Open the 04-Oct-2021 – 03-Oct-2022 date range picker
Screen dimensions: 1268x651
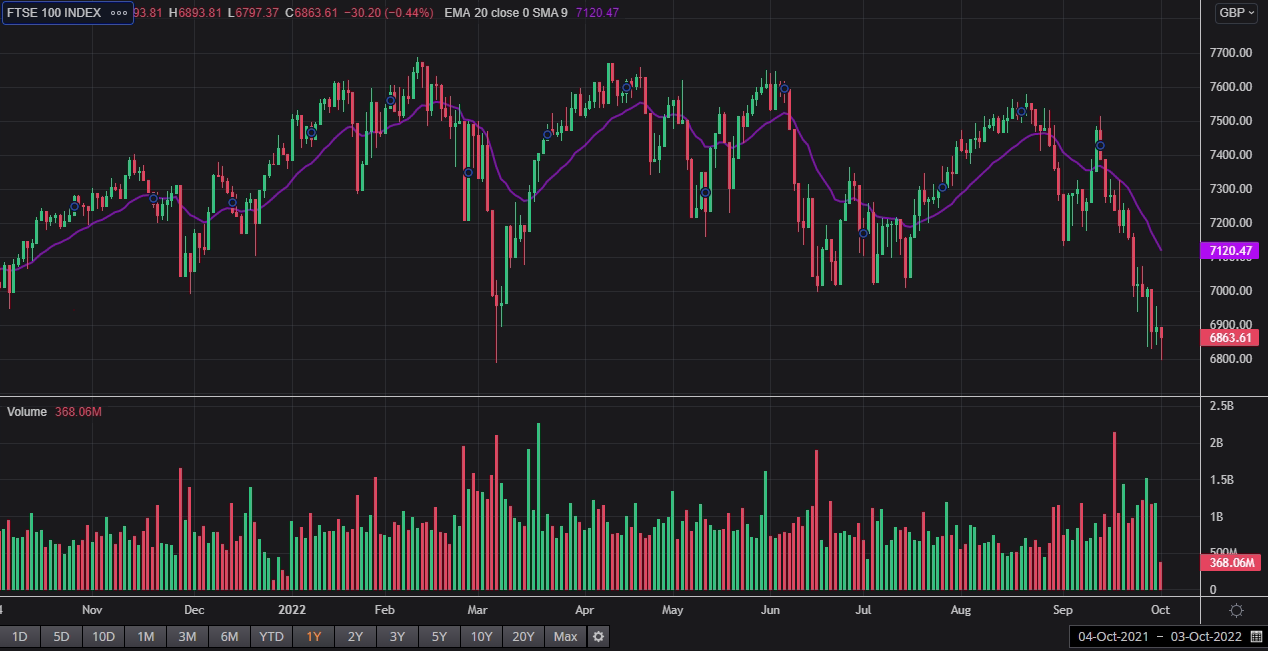[x=1167, y=637]
